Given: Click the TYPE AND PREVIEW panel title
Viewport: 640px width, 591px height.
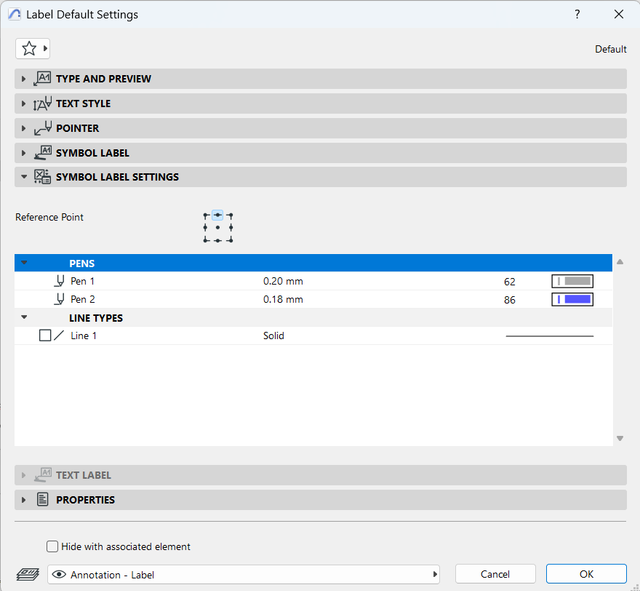Looking at the screenshot, I should (103, 79).
